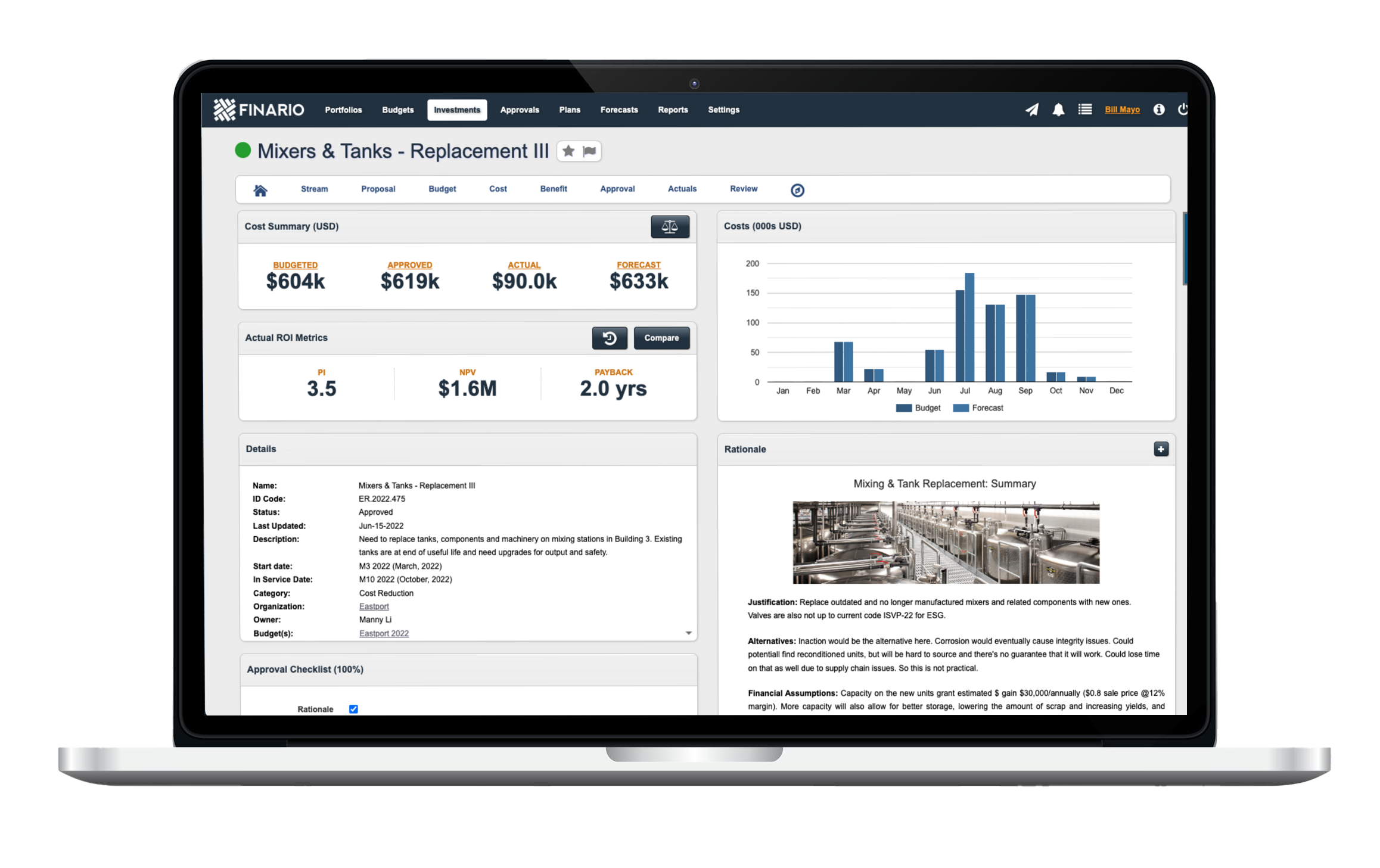Toggle the Rationale checklist checkbox
This screenshot has width=1380, height=868.
[353, 709]
